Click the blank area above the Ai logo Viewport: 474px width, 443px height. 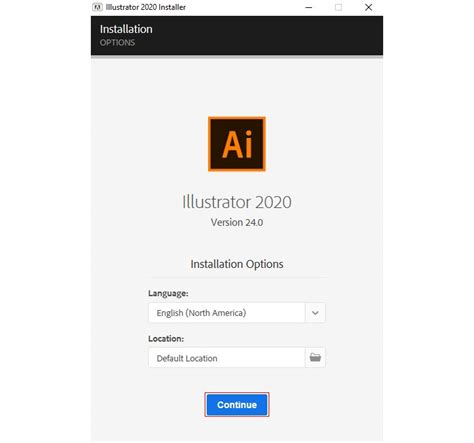(237, 87)
